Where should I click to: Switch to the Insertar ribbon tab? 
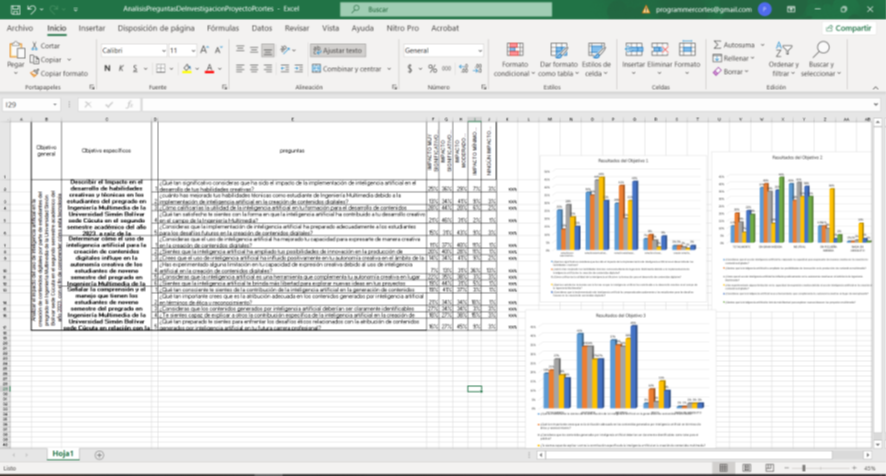(91, 29)
